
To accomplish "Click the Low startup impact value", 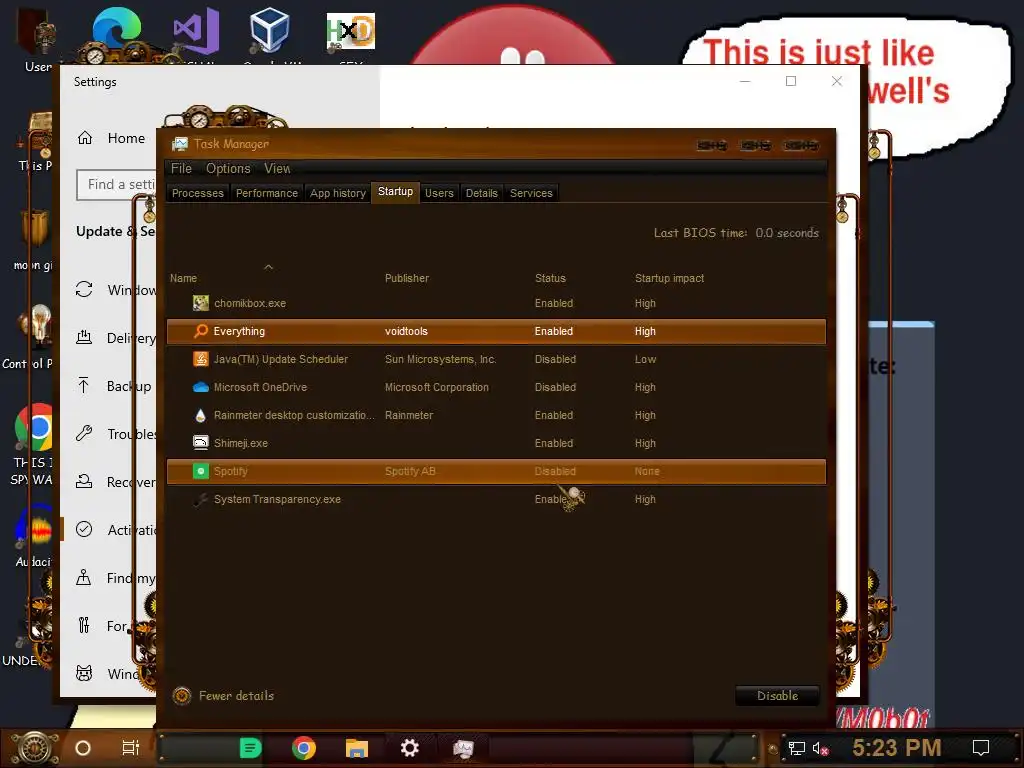I will (645, 359).
